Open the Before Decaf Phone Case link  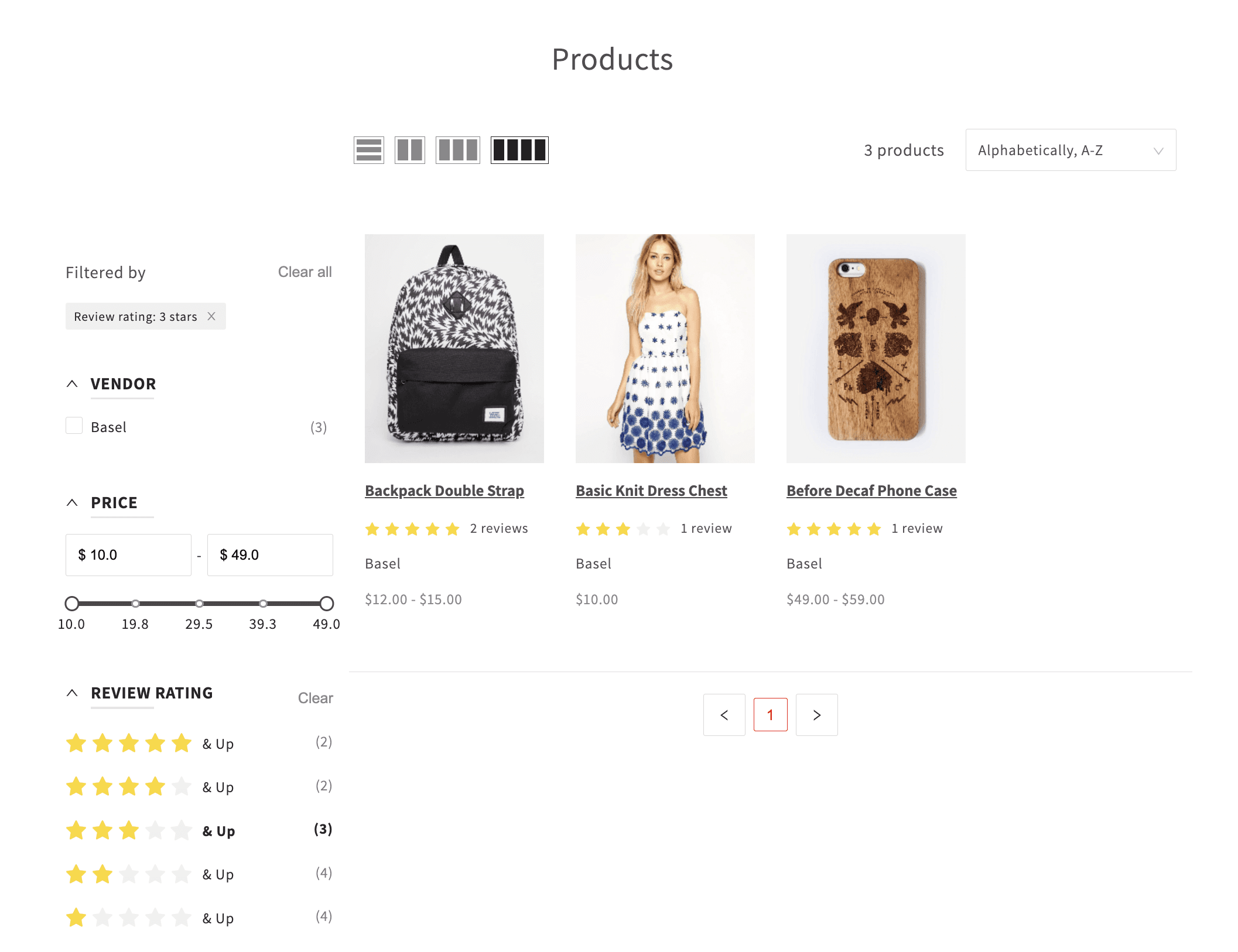[x=871, y=491]
